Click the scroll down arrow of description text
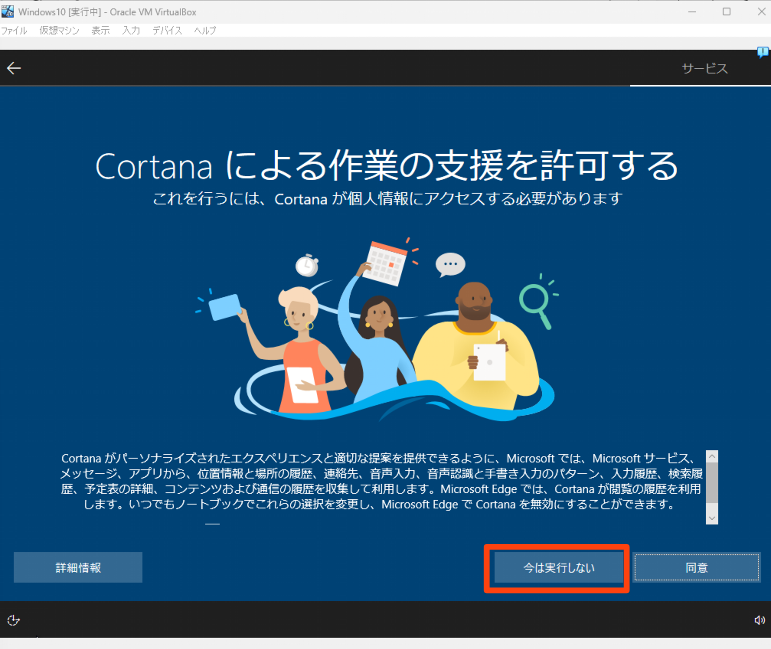The width and height of the screenshot is (771, 649). (712, 518)
